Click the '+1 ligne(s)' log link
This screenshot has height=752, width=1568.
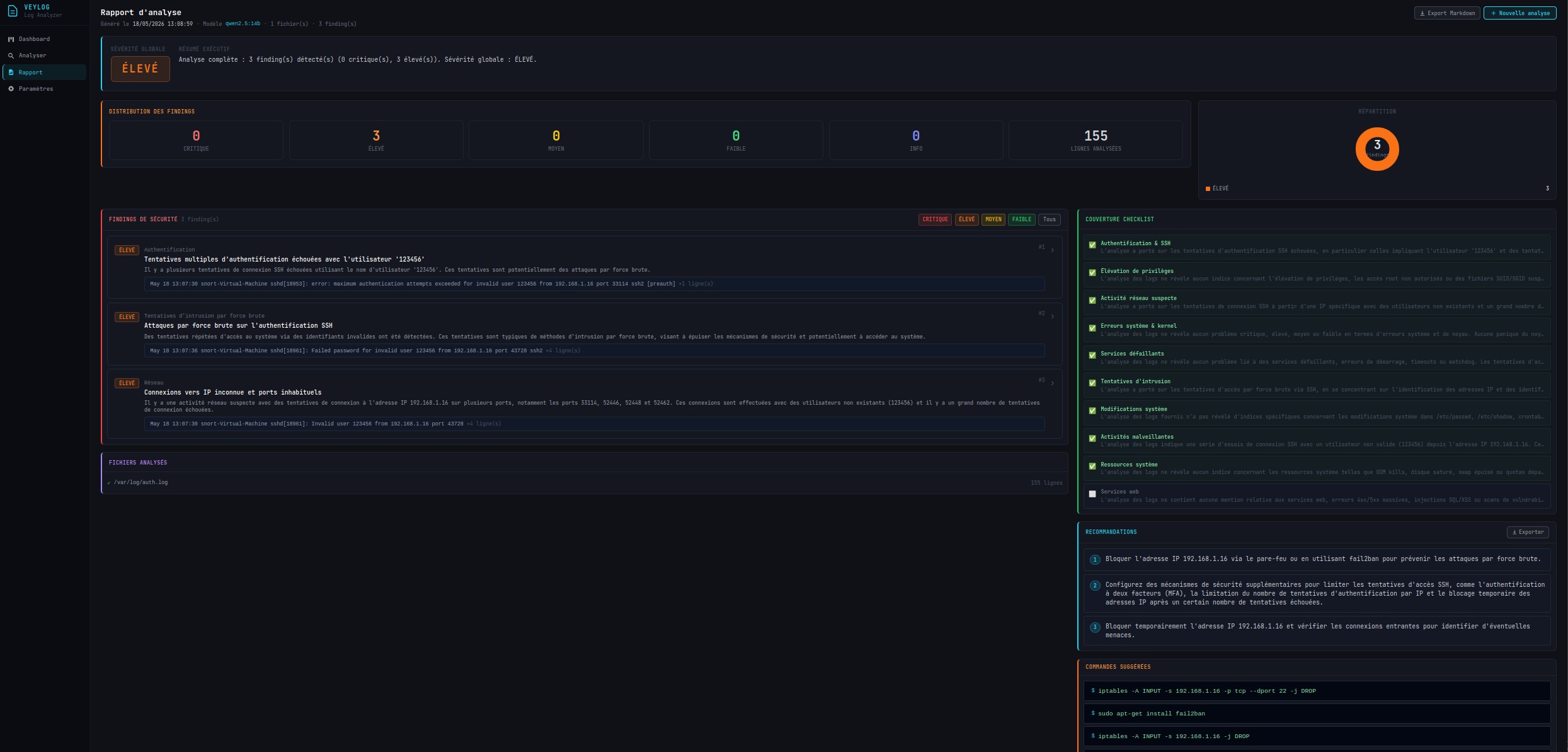695,284
